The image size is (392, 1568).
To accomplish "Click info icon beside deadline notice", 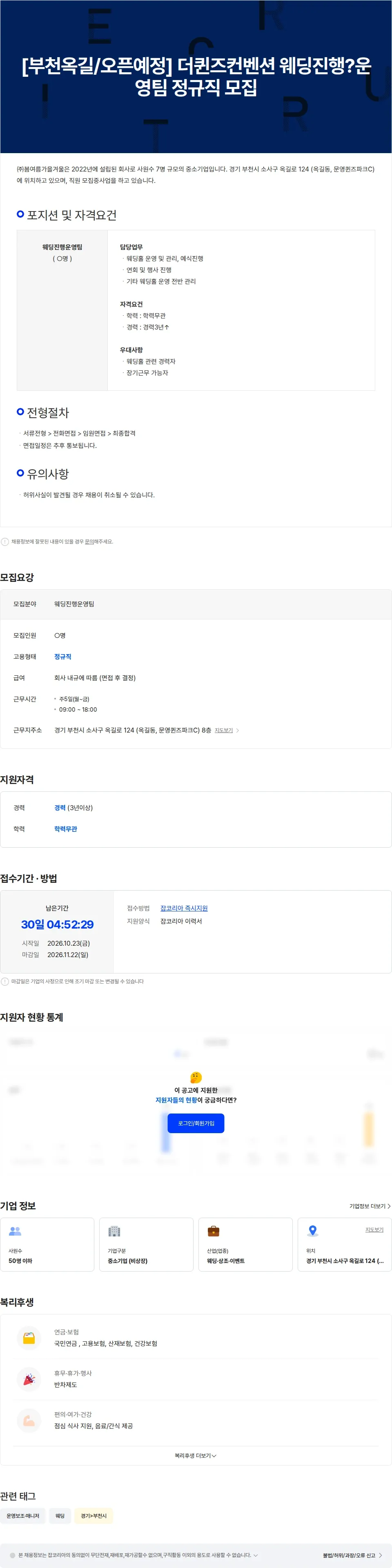I will pos(5,981).
